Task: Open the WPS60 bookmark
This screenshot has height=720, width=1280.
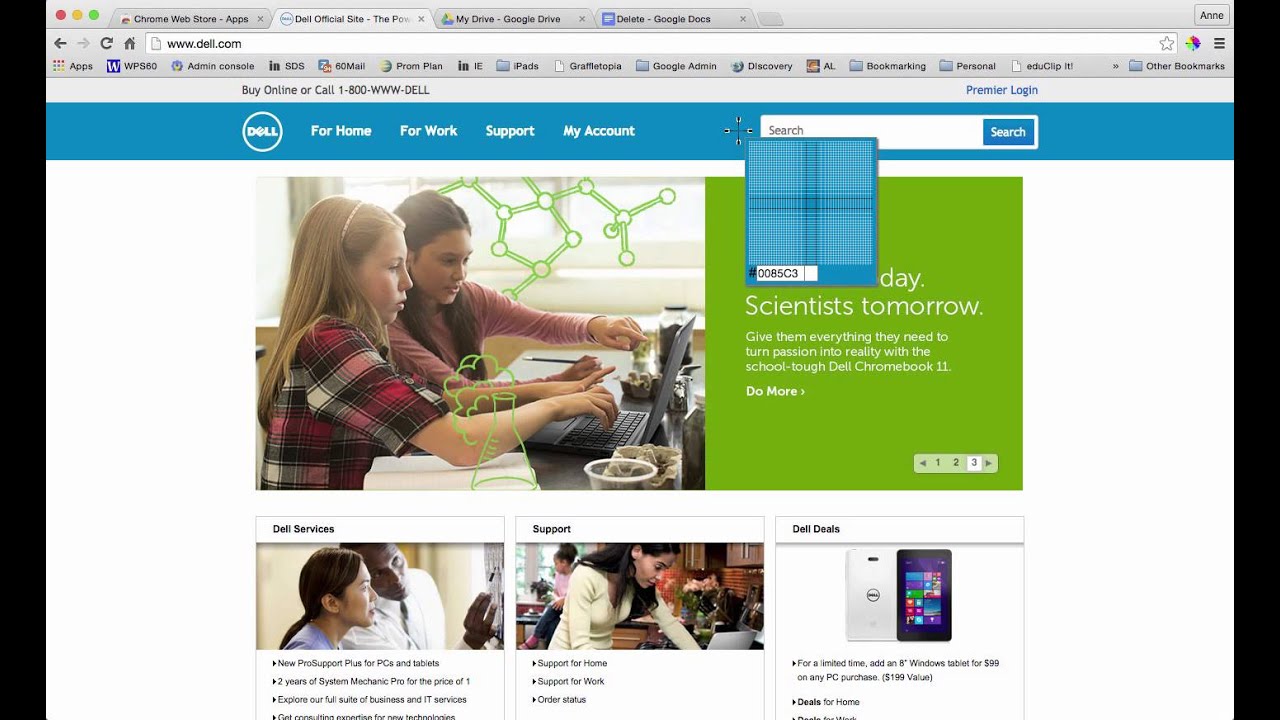Action: 132,66
